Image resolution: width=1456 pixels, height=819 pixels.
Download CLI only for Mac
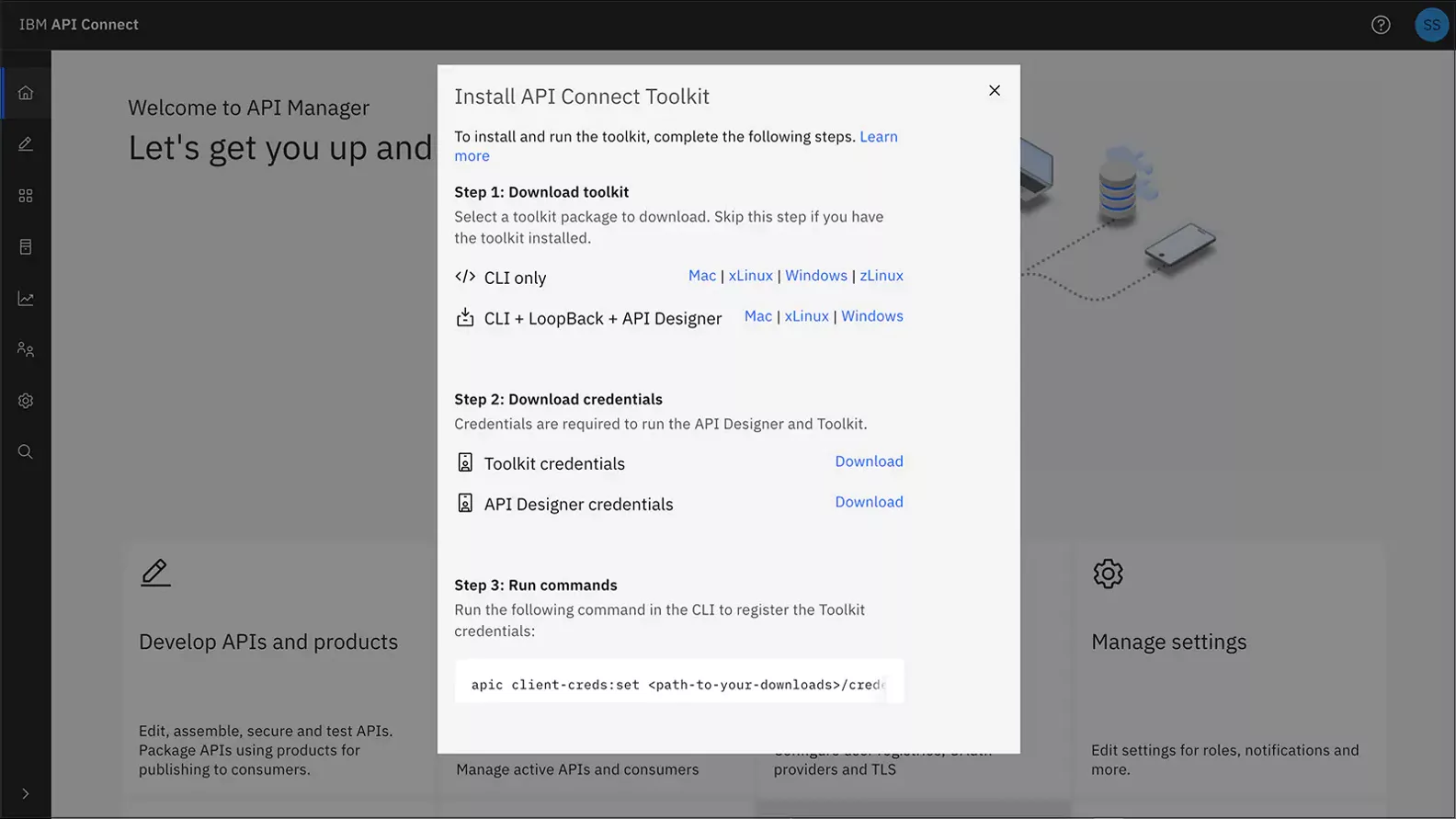click(701, 276)
